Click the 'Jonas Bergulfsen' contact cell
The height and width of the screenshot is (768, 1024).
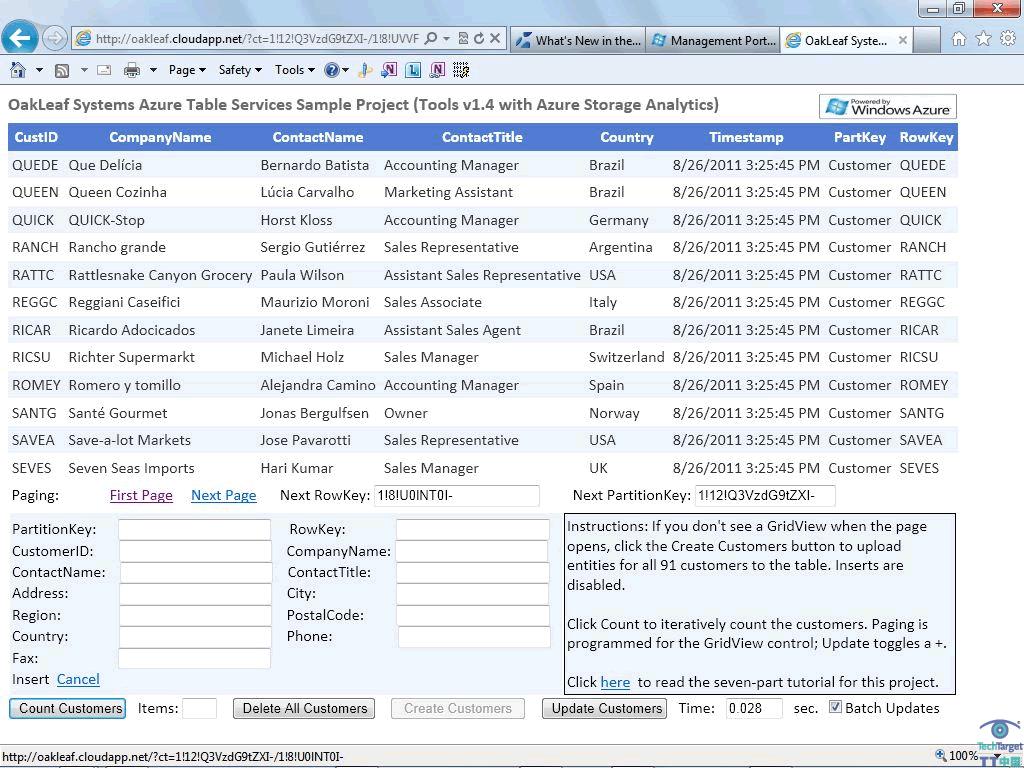[314, 413]
